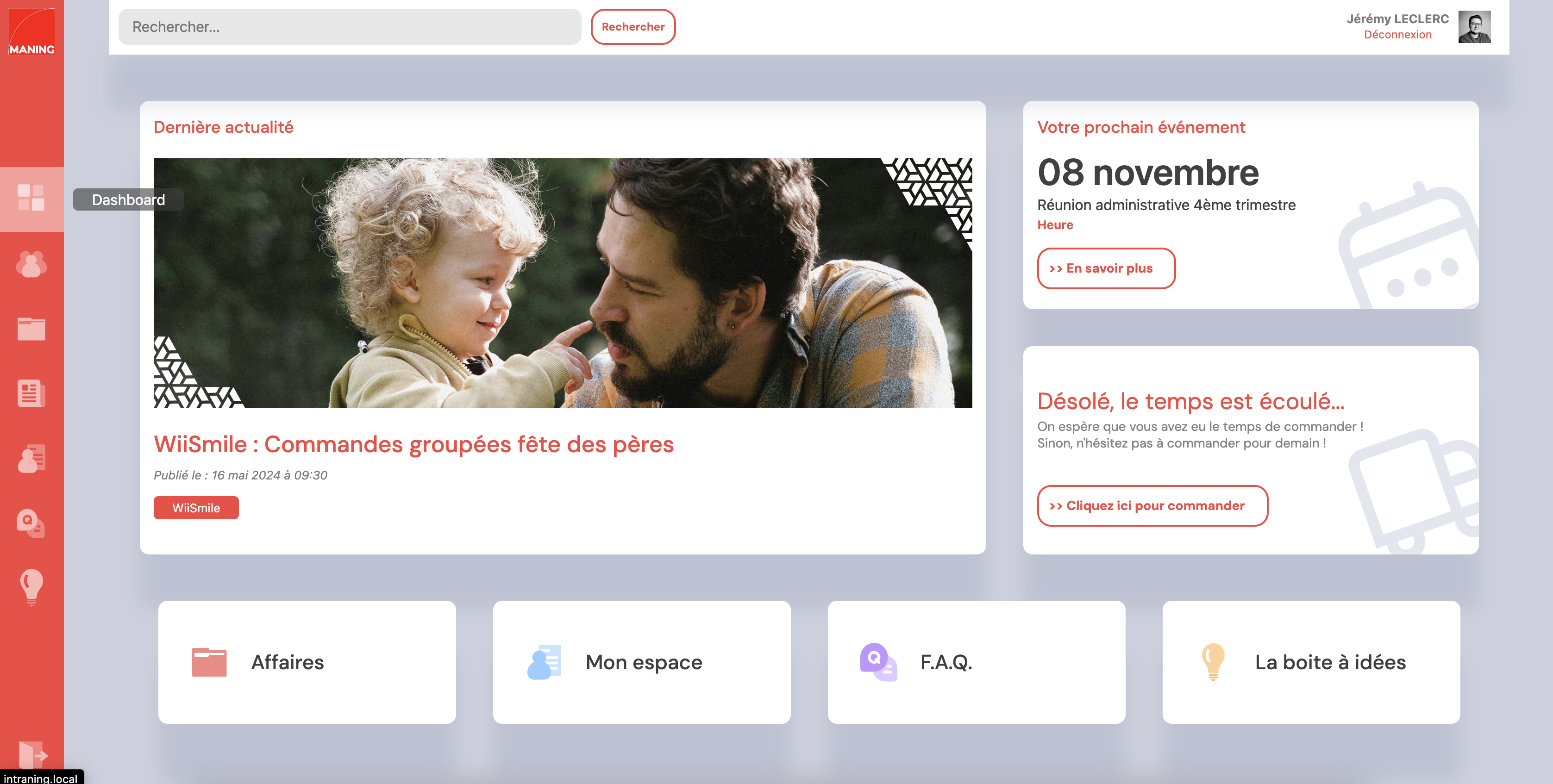
Task: Open the Affaires tile
Action: 307,662
